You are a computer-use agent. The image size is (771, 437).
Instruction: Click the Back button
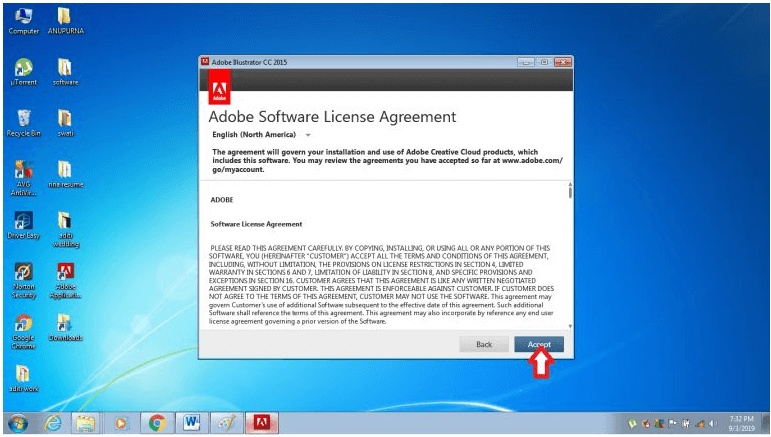click(x=484, y=344)
